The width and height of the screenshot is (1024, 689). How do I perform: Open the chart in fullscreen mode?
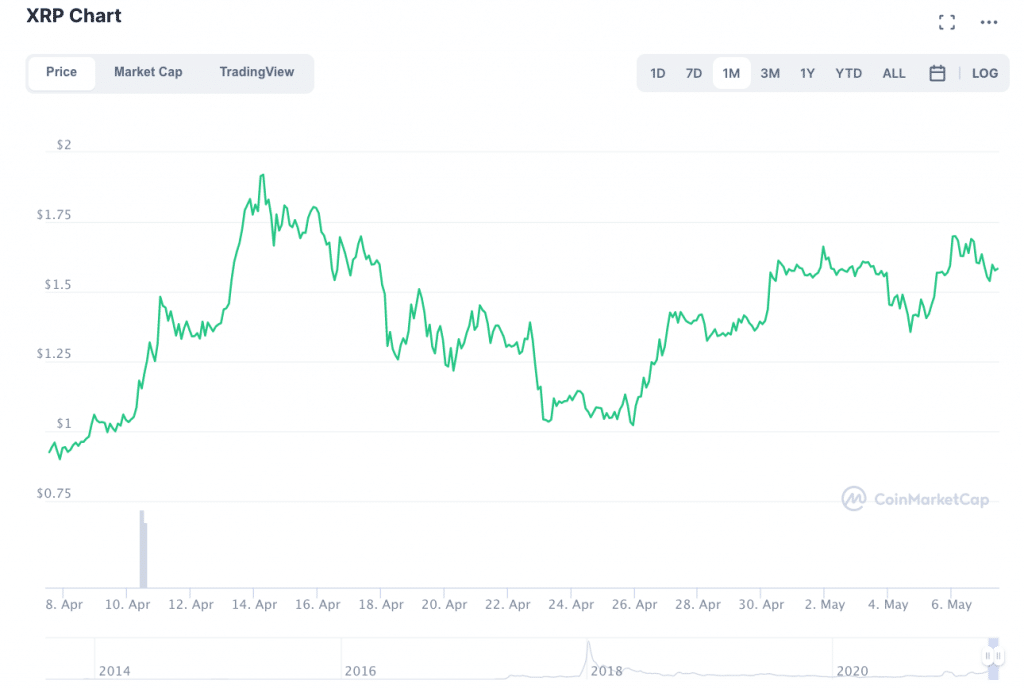pyautogui.click(x=946, y=22)
